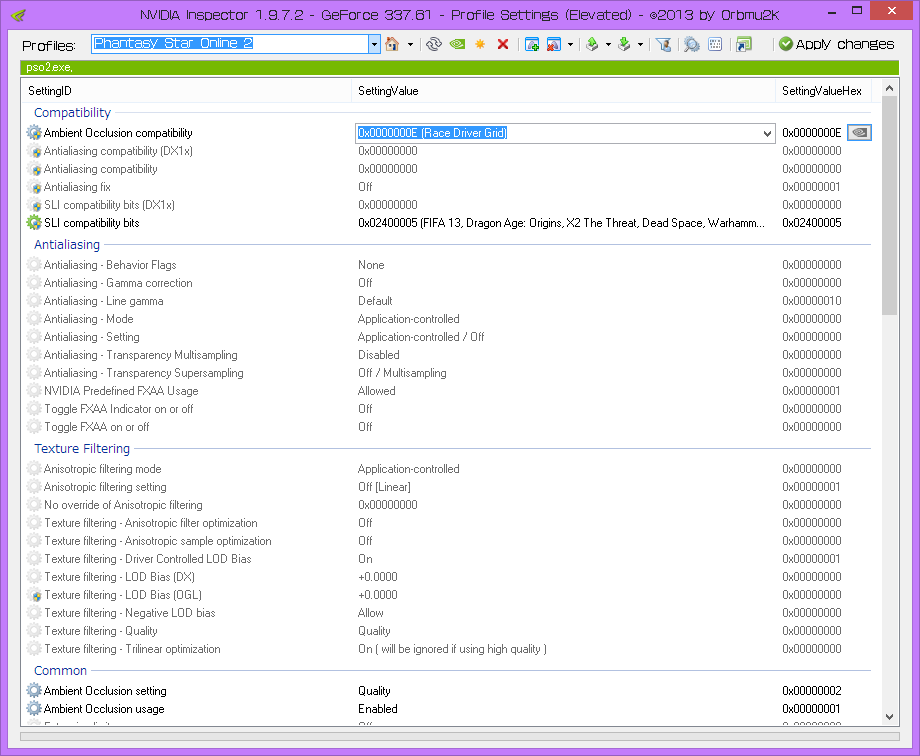Click the shield gear icon of Antialiasing compatibility (DX1x)

(x=34, y=151)
